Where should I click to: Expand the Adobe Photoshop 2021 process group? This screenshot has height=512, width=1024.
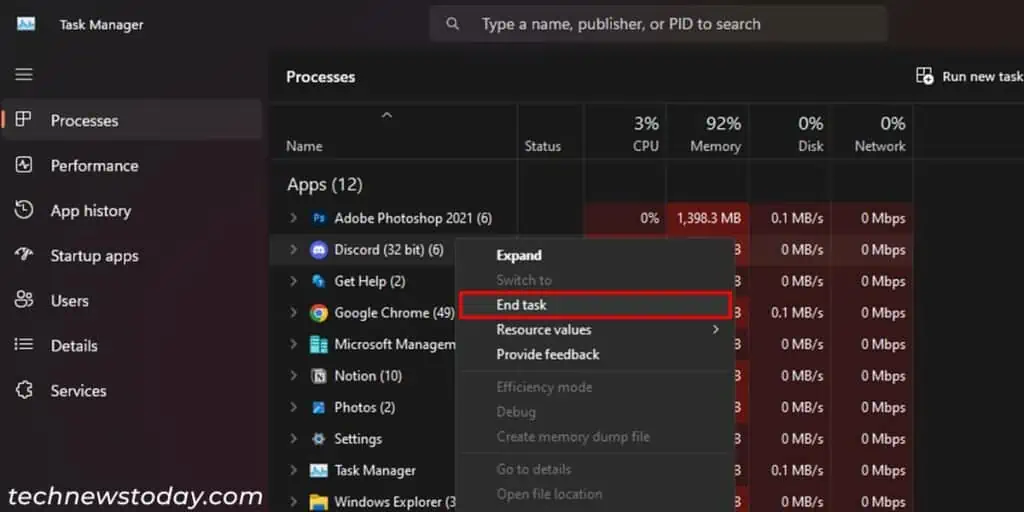click(x=293, y=218)
